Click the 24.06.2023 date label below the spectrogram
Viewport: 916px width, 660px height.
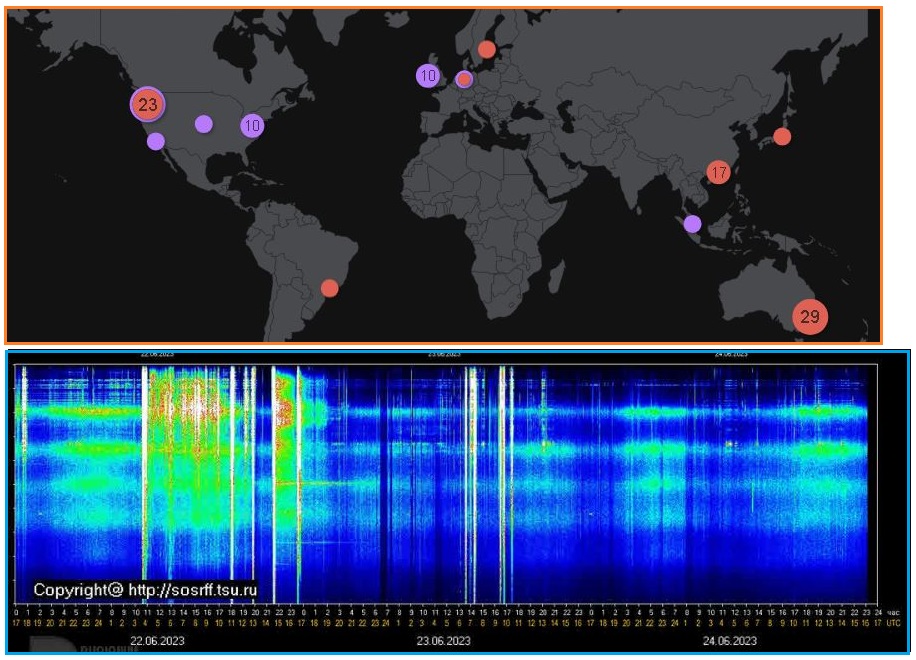[x=731, y=640]
